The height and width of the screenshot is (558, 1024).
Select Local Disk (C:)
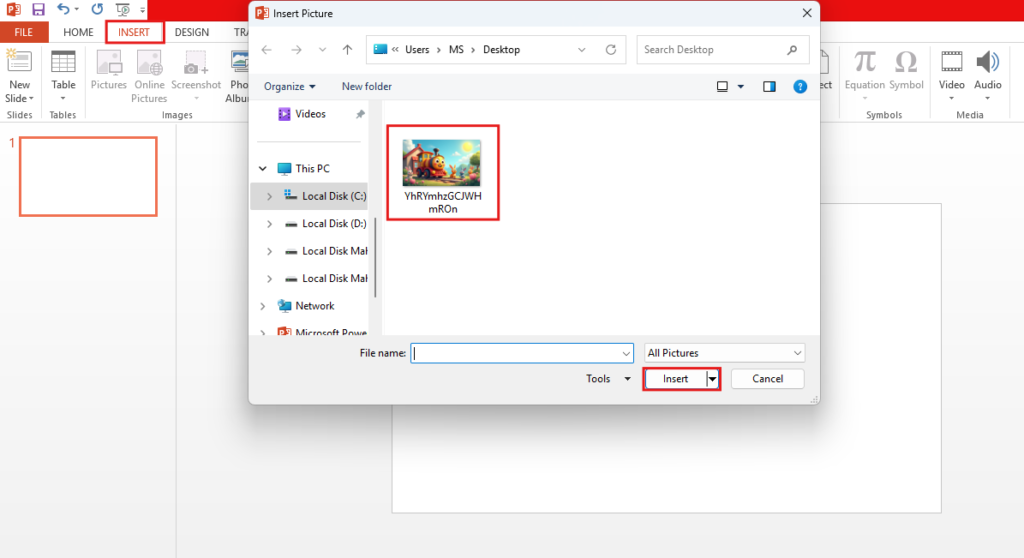click(x=334, y=196)
